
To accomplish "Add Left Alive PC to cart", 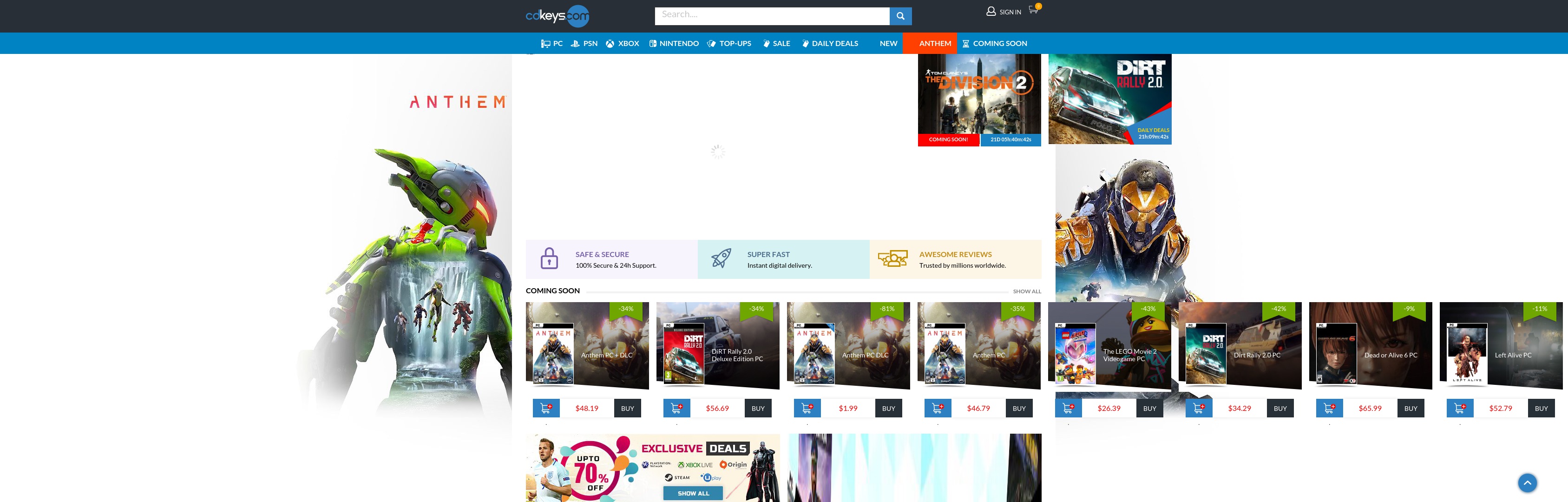I will pyautogui.click(x=1460, y=408).
